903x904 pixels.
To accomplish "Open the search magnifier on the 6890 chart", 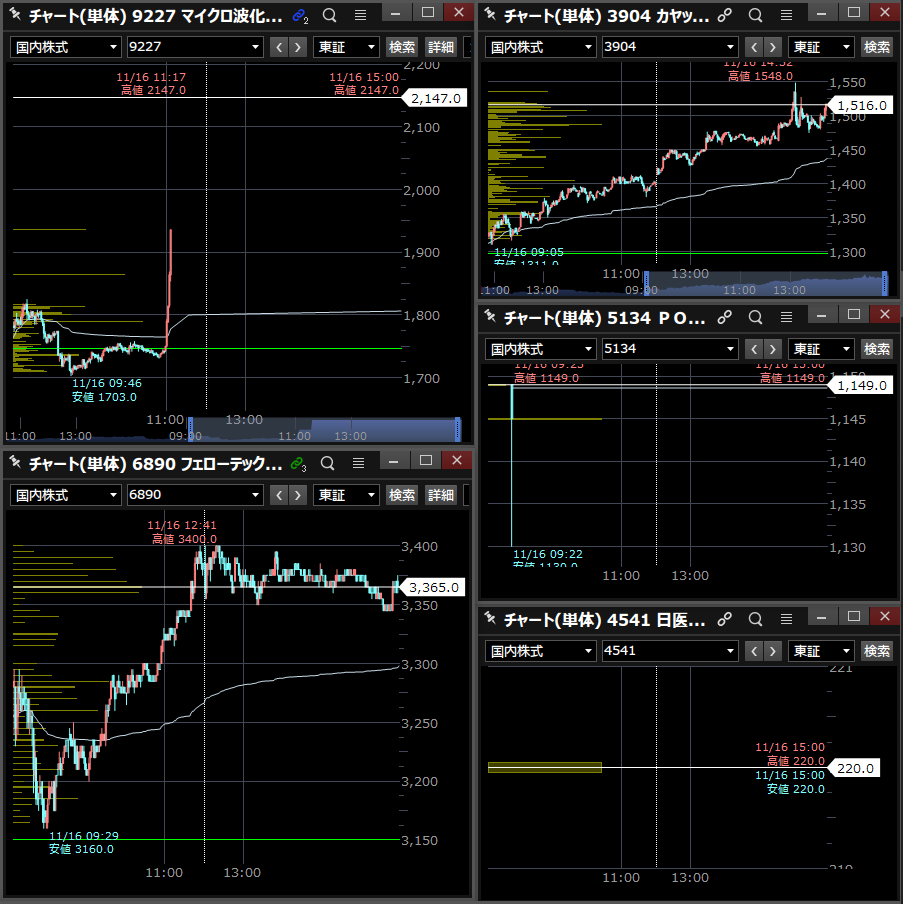I will point(331,463).
